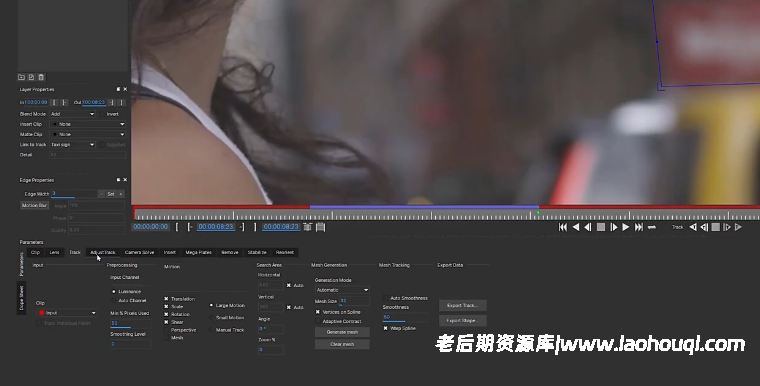Go to the last frame

pyautogui.click(x=639, y=227)
